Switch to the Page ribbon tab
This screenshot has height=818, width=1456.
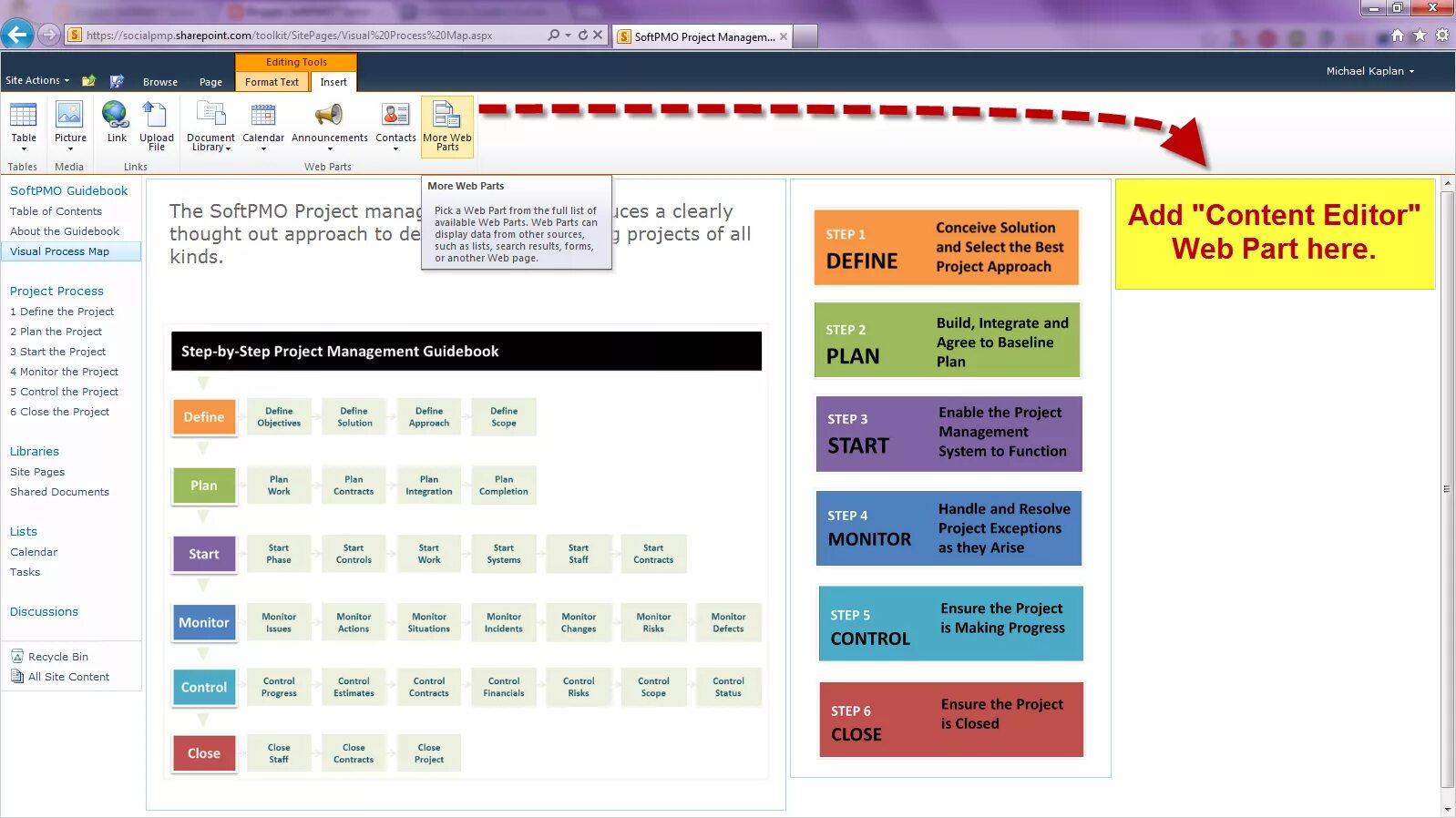pyautogui.click(x=210, y=82)
